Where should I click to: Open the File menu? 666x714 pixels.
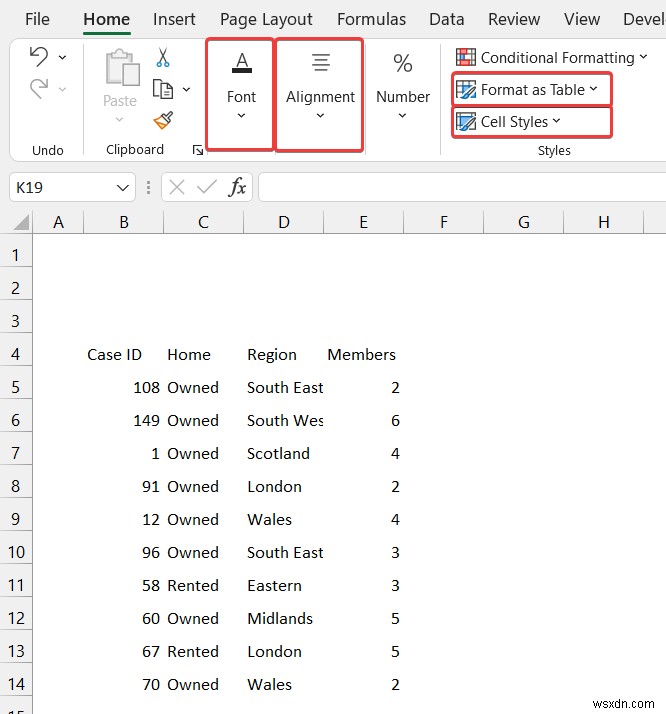[x=37, y=19]
